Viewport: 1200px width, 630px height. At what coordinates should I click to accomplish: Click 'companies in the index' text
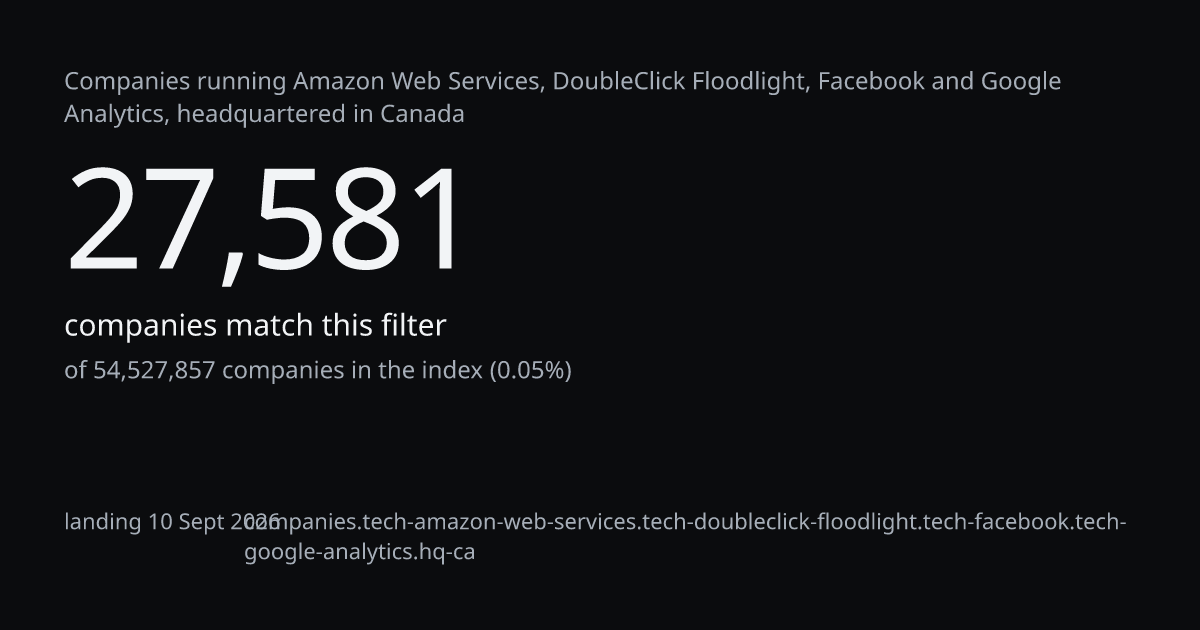(x=352, y=371)
